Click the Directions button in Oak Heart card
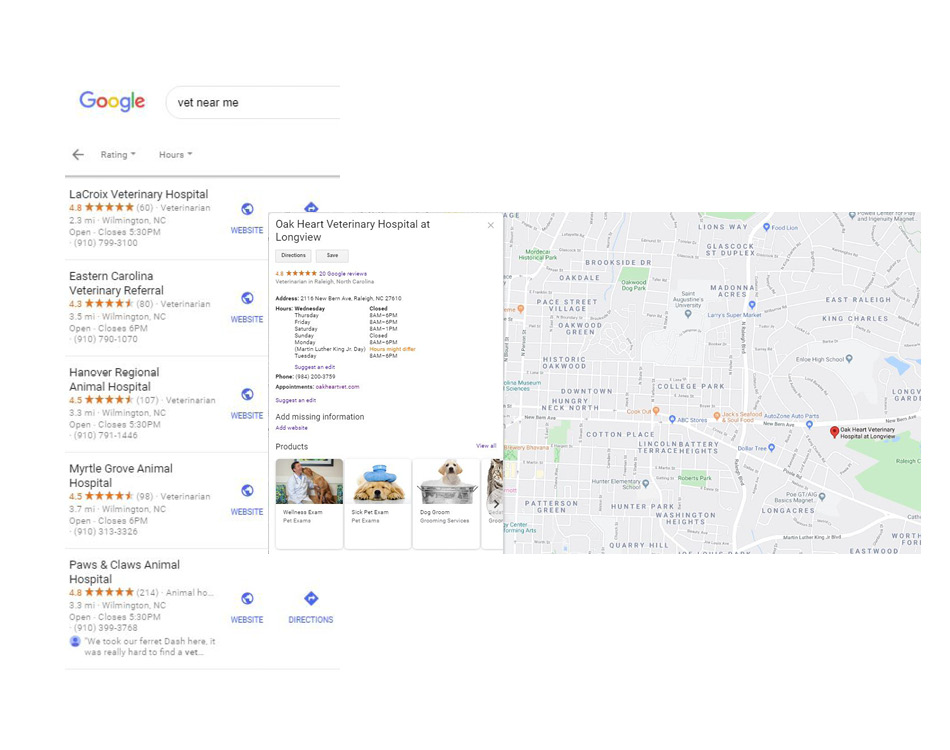The width and height of the screenshot is (950, 750). tap(293, 256)
